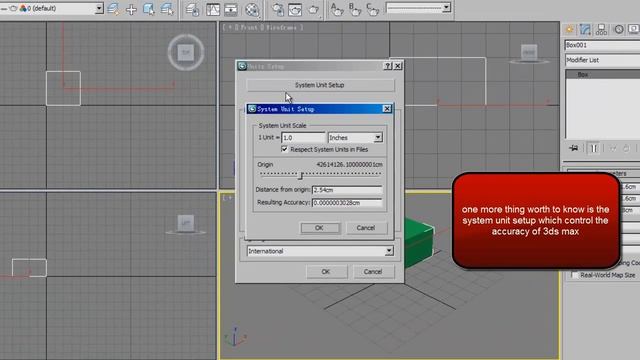Switch to the Modify command panel tab
Screen dimensions: 640x360
tap(585, 29)
